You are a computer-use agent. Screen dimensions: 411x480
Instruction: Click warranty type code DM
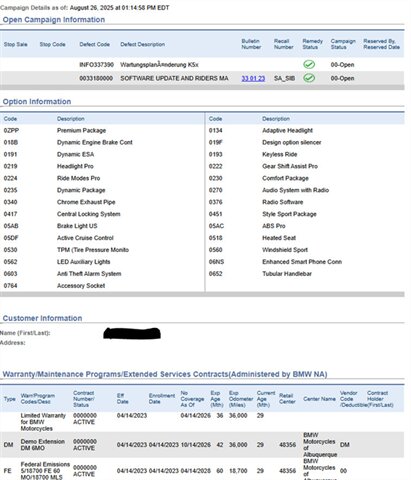tap(8, 445)
